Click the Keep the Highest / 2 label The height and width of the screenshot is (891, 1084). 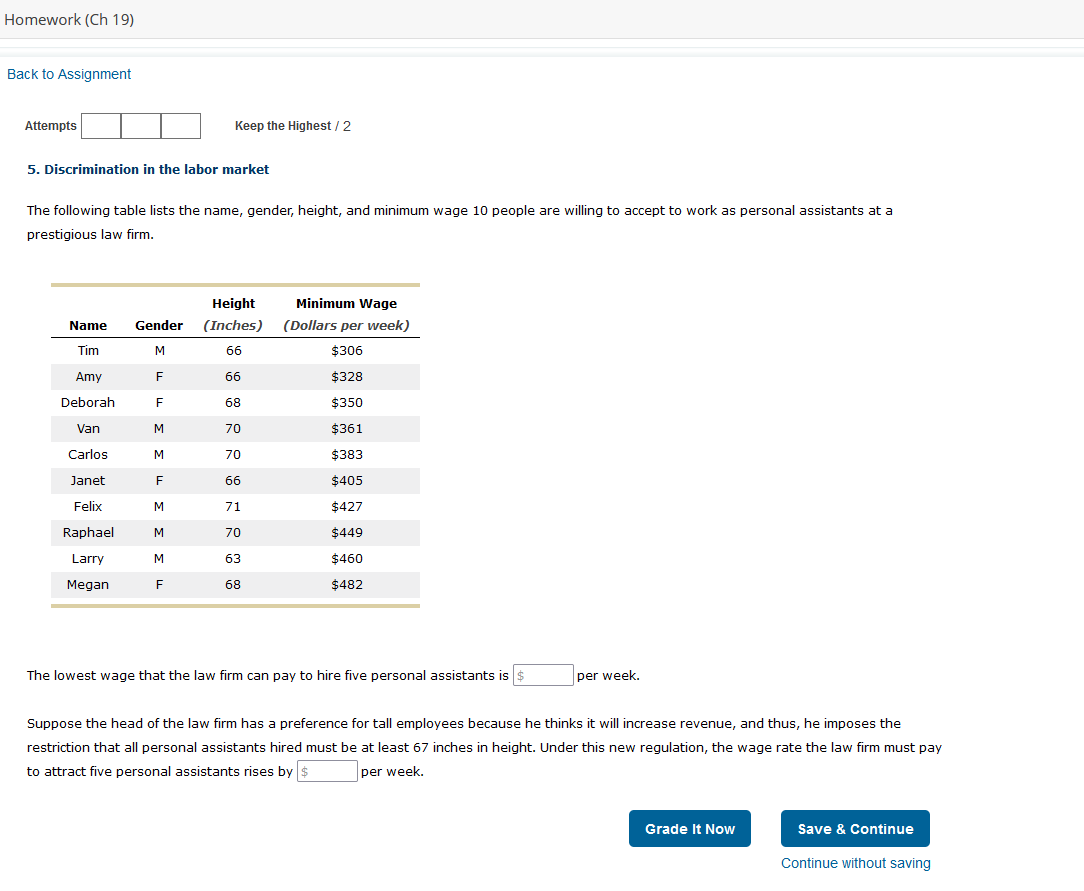pyautogui.click(x=292, y=126)
